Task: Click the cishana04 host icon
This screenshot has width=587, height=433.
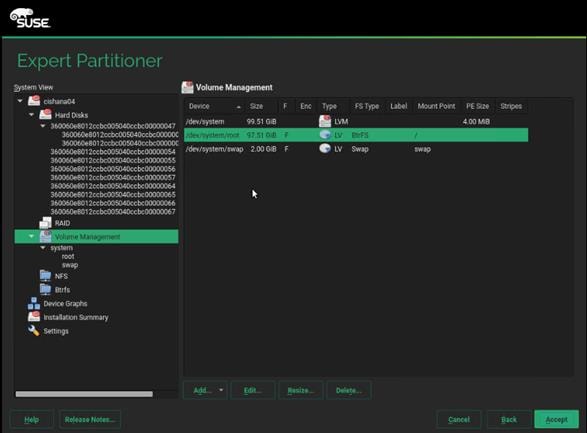Action: 34,101
